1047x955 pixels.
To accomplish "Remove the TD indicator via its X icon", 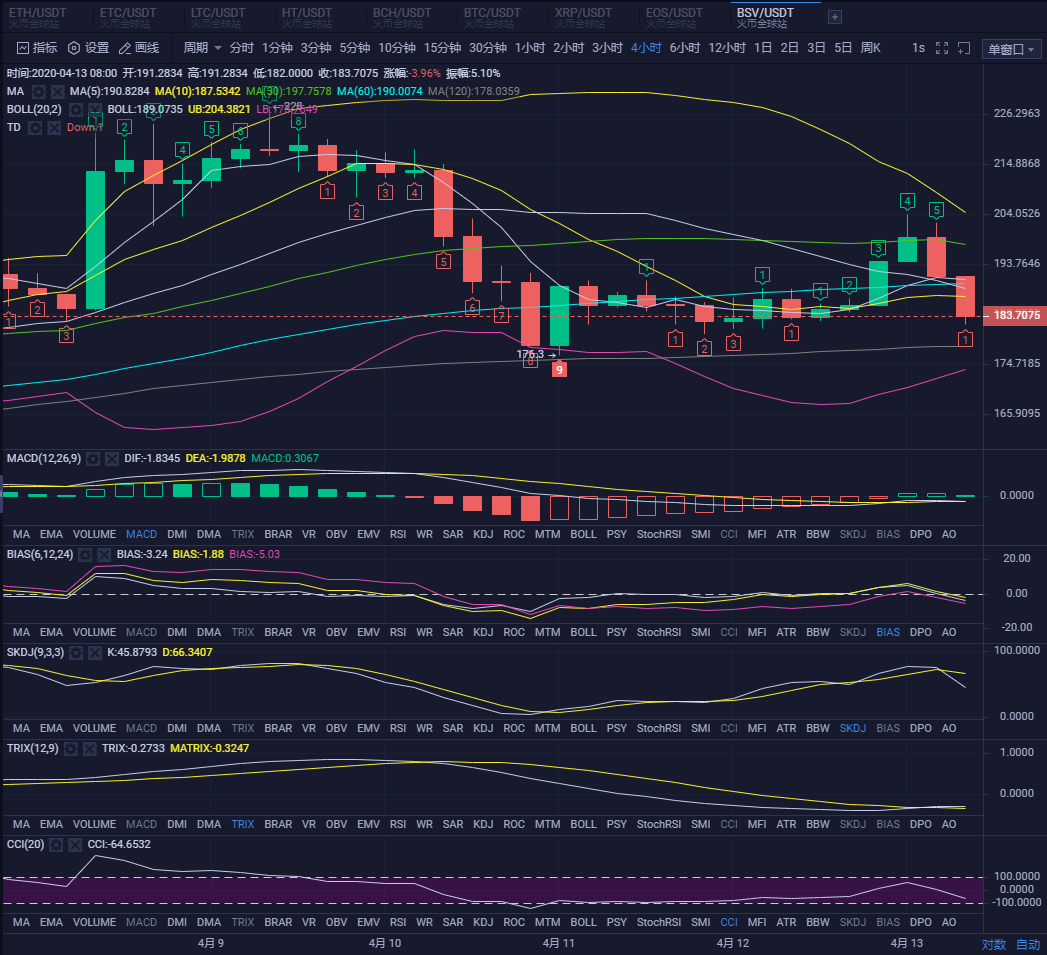I will [54, 125].
